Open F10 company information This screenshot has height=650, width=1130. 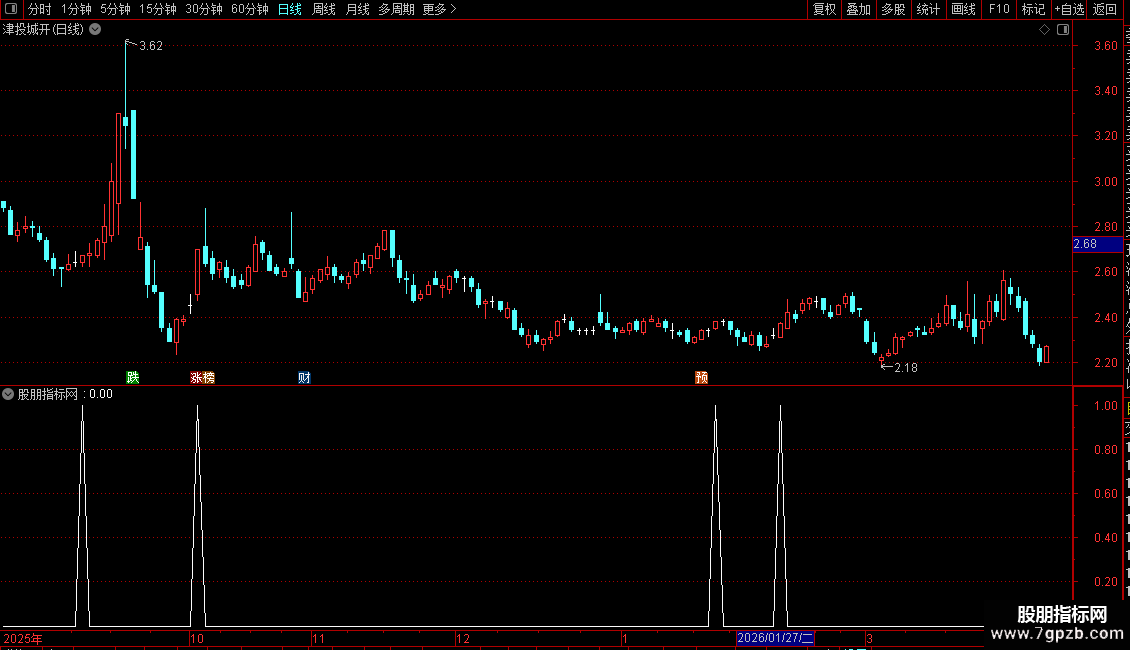coord(999,9)
